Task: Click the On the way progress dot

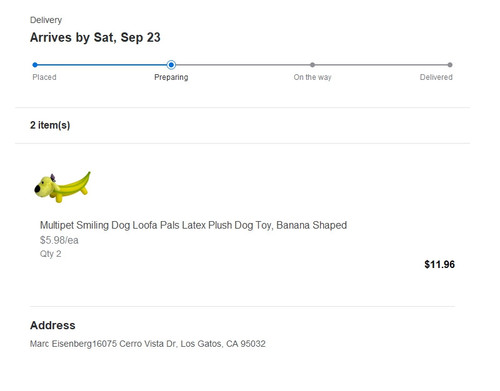Action: pos(312,65)
